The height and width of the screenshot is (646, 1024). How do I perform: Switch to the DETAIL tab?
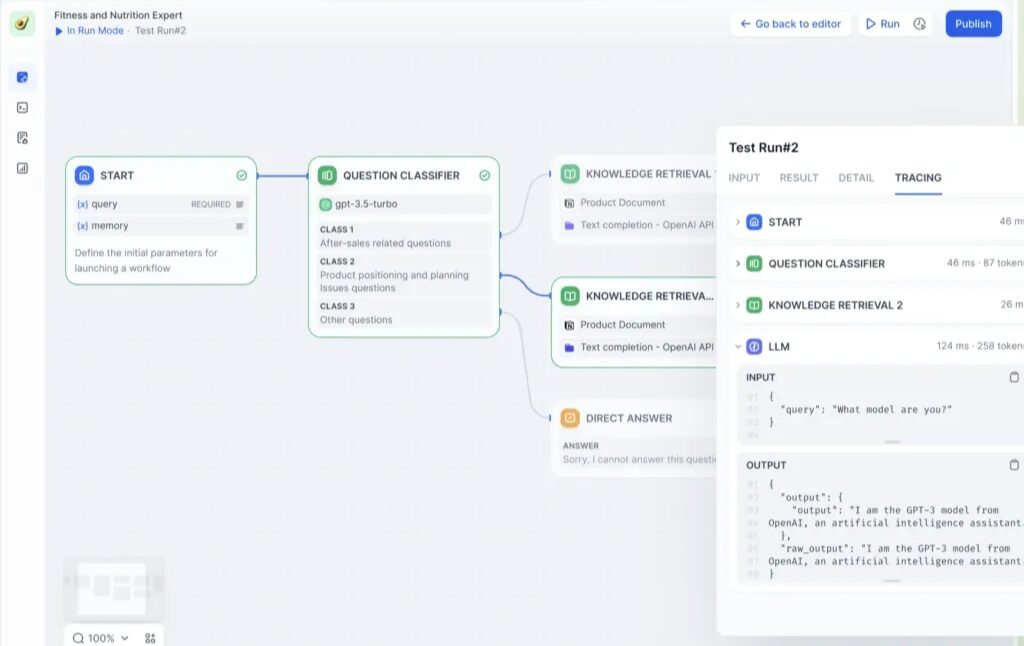[x=856, y=178]
